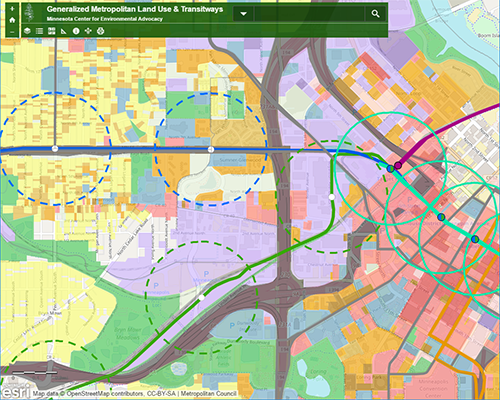Click the 'Sumner-Glenwood' map label
The height and width of the screenshot is (400, 500).
240,160
